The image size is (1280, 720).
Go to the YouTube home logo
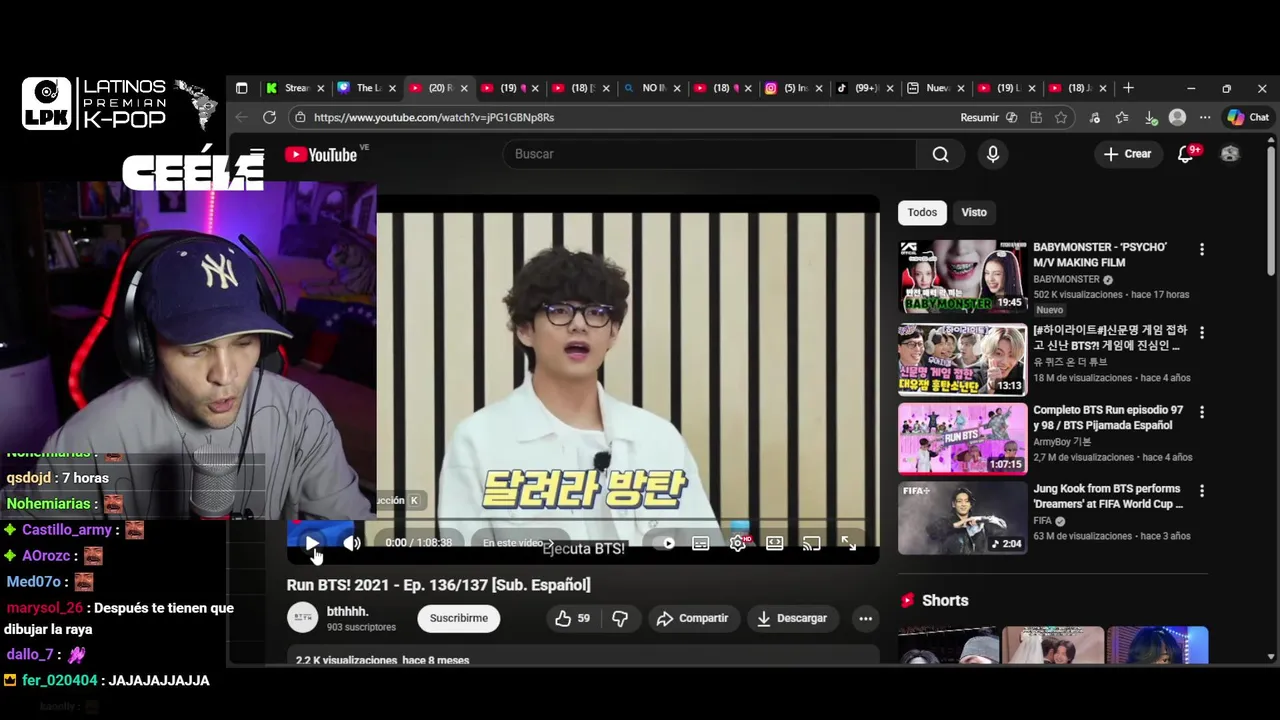[322, 154]
